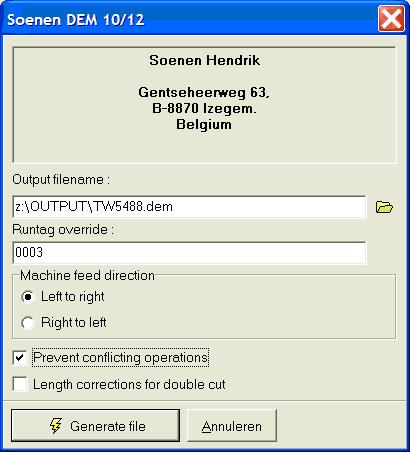Enable Length corrections for double cut

20,384
